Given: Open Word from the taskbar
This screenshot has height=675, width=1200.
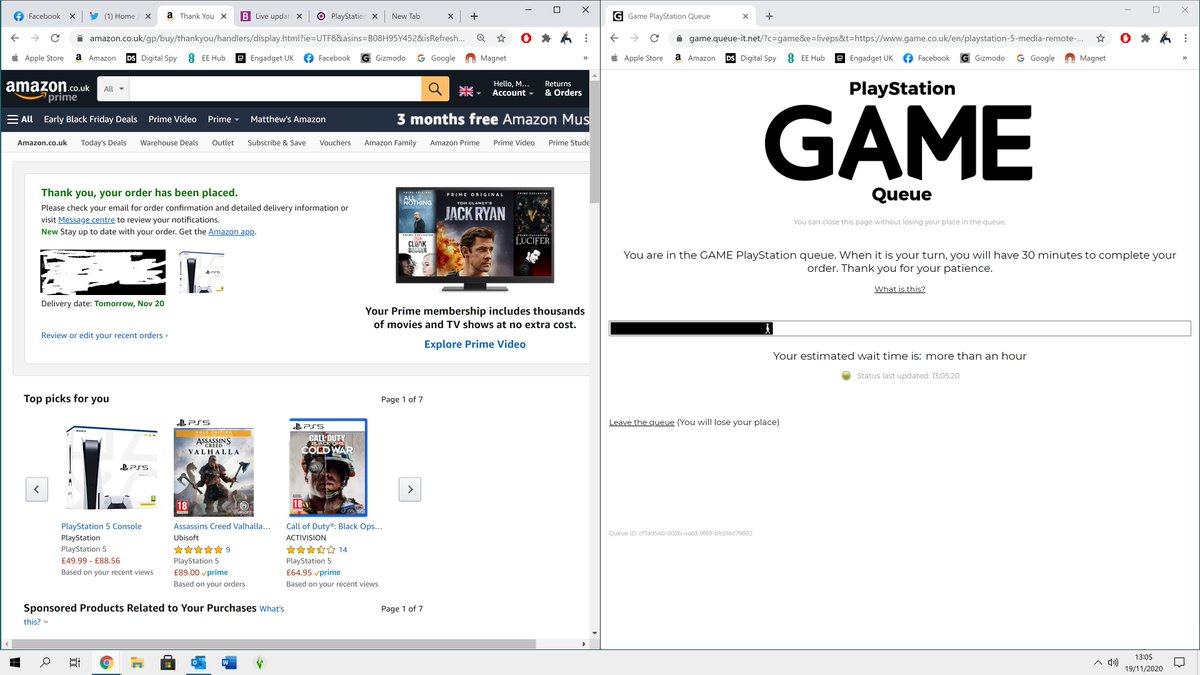Looking at the screenshot, I should [x=228, y=662].
